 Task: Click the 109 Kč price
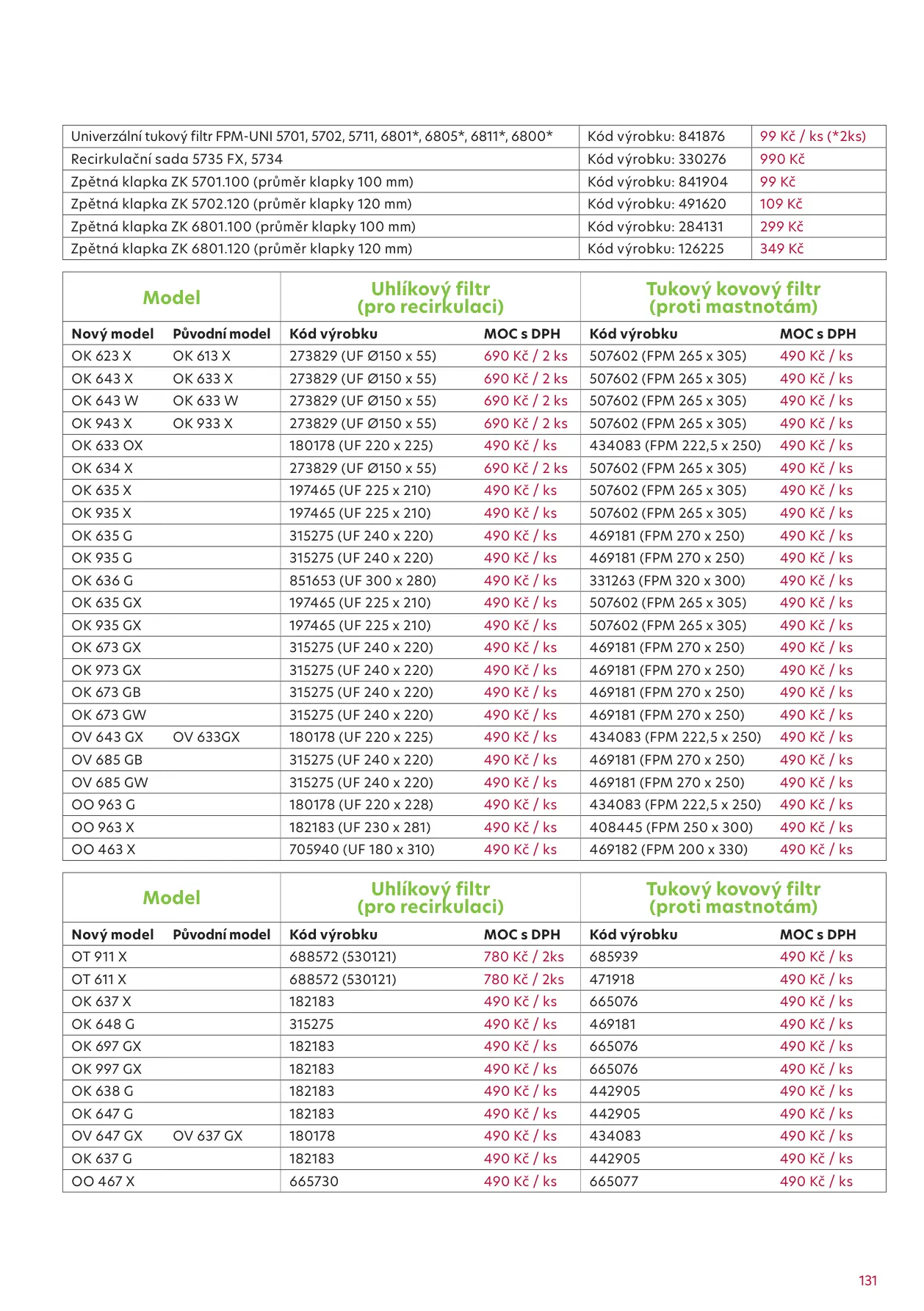[x=781, y=204]
